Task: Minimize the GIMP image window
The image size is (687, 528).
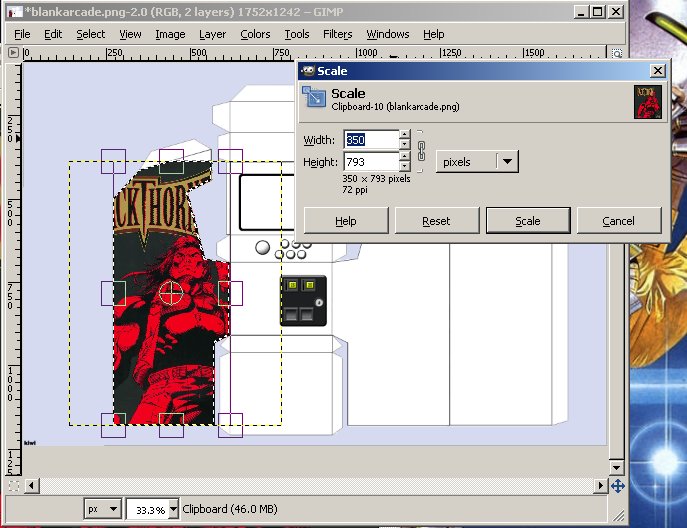Action: pyautogui.click(x=581, y=12)
